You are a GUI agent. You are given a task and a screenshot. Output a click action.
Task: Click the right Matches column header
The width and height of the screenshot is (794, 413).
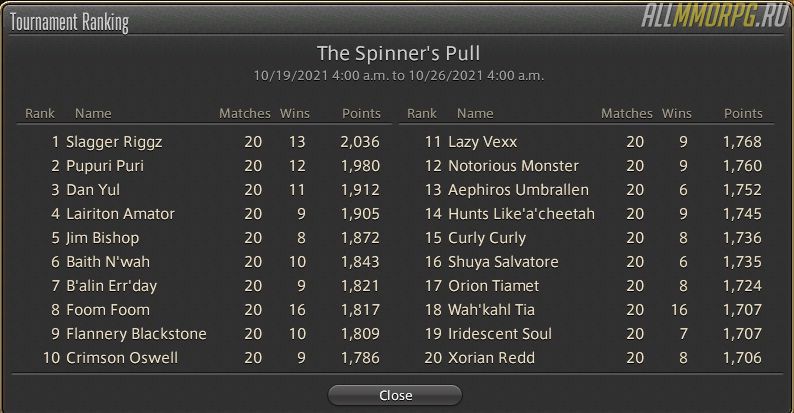coord(626,113)
